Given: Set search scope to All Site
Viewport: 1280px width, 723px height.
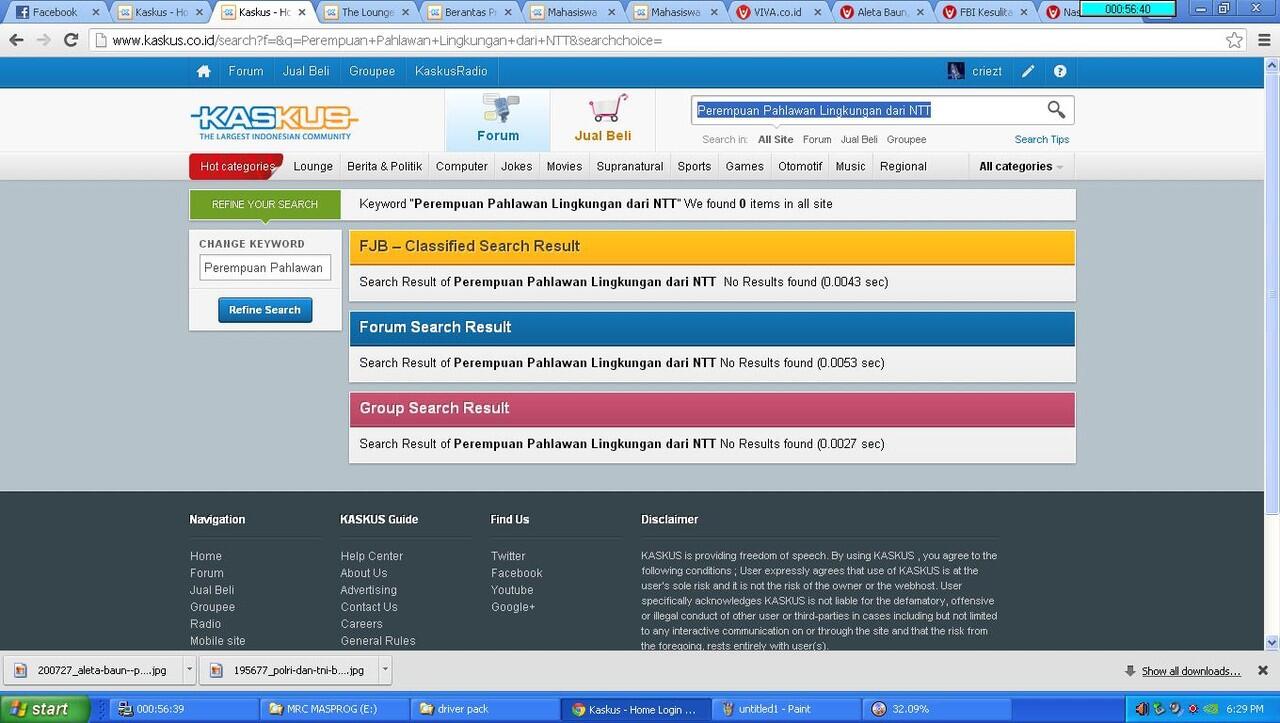Looking at the screenshot, I should click(x=776, y=139).
